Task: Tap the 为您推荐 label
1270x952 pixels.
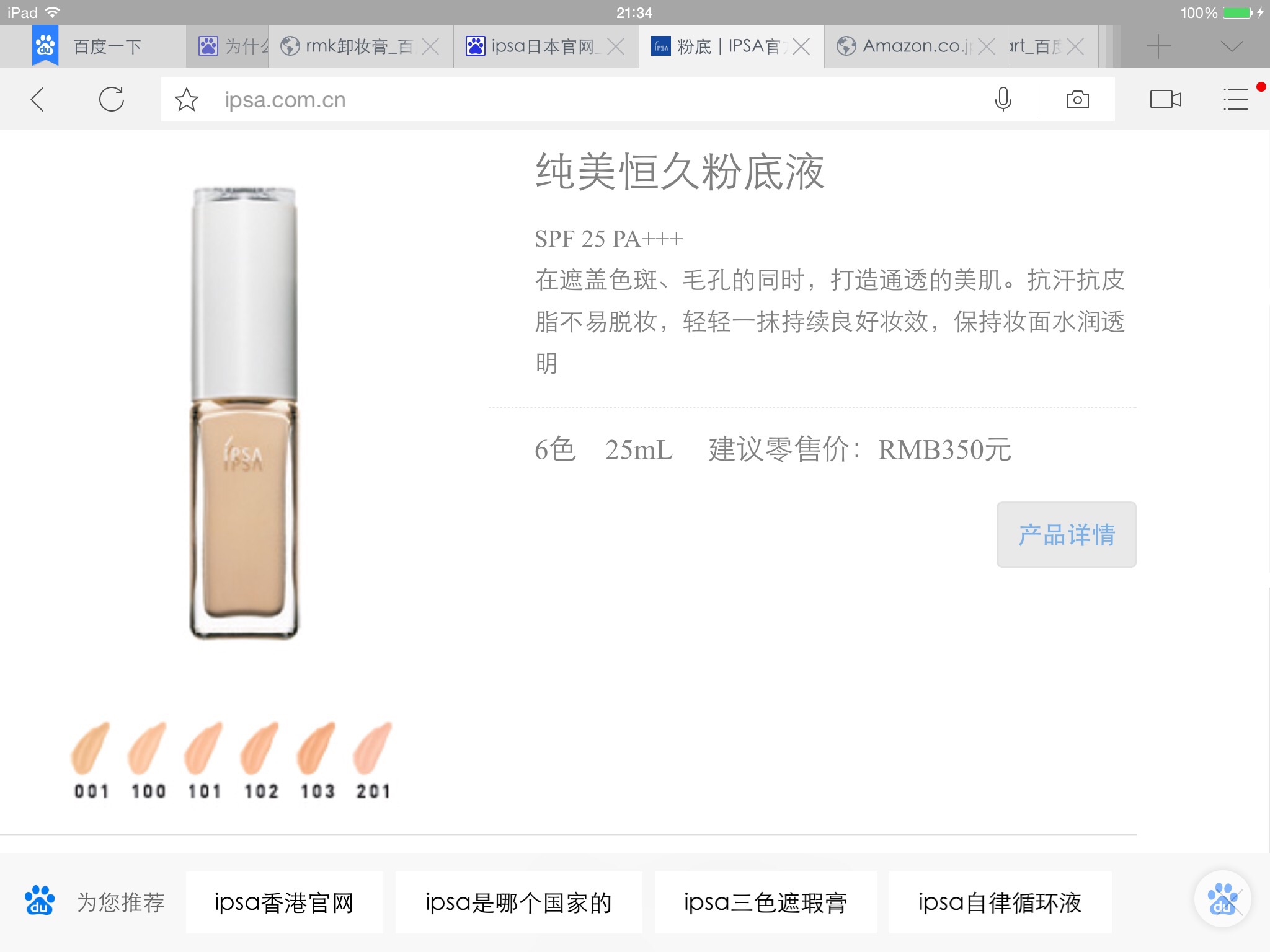Action: tap(121, 902)
